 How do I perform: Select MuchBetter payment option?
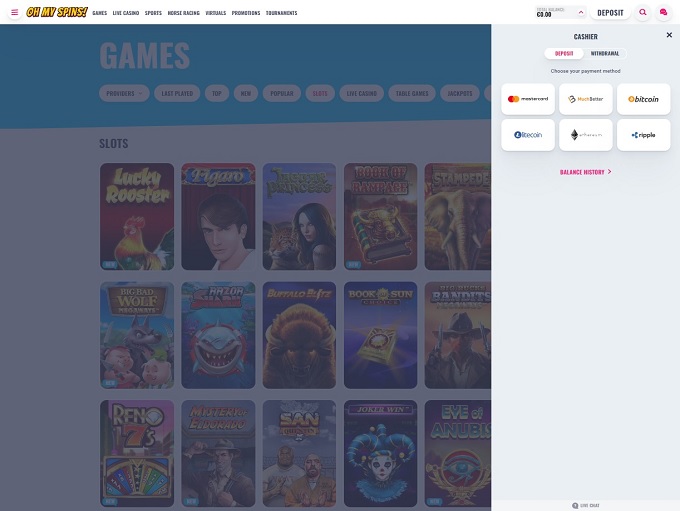586,99
